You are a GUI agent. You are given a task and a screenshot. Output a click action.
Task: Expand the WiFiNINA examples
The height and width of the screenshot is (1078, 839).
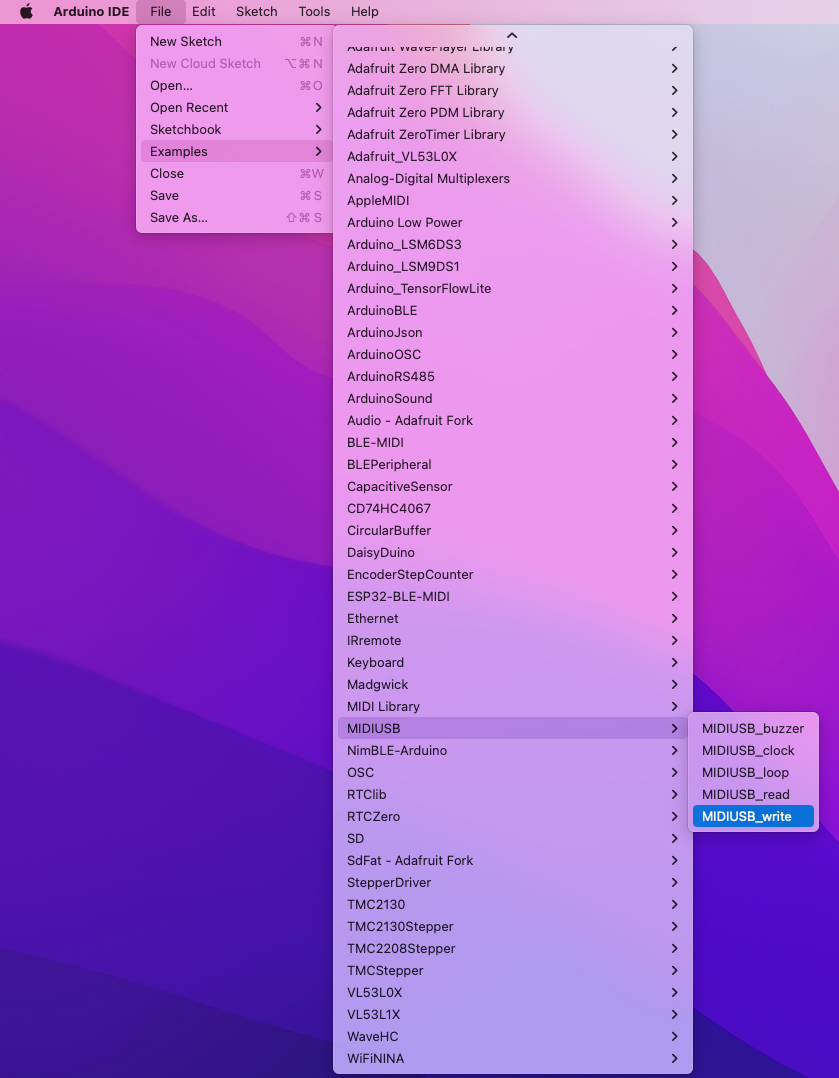(512, 1058)
